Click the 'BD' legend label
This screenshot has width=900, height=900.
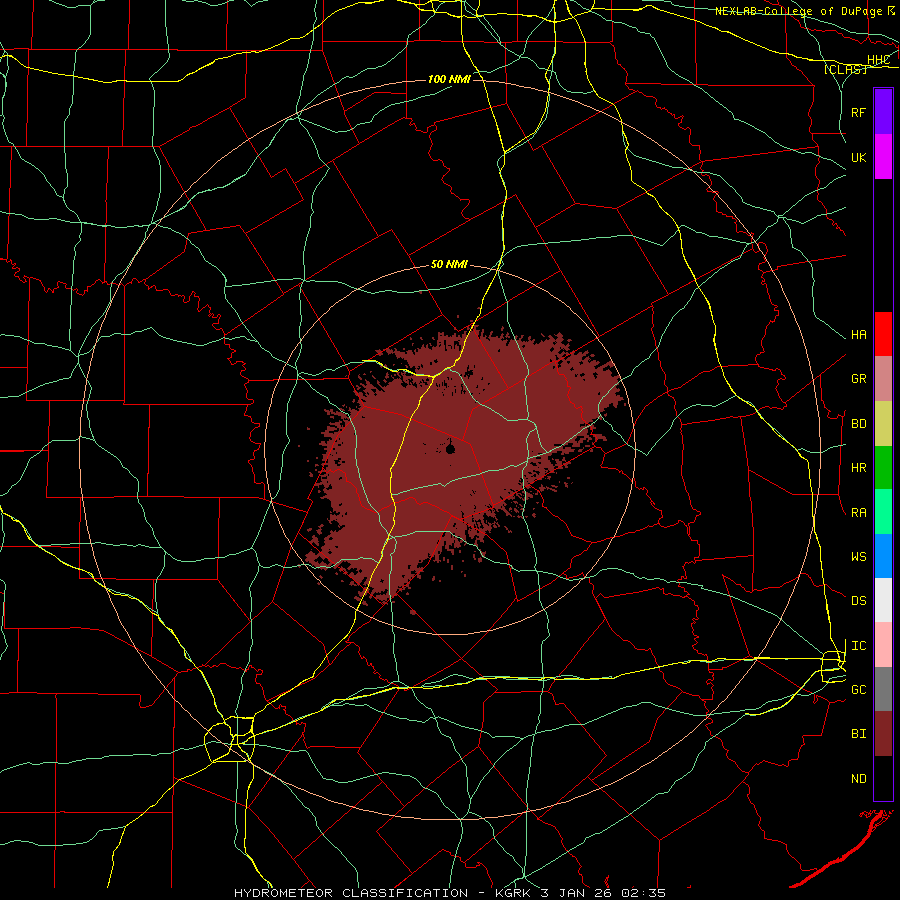859,424
